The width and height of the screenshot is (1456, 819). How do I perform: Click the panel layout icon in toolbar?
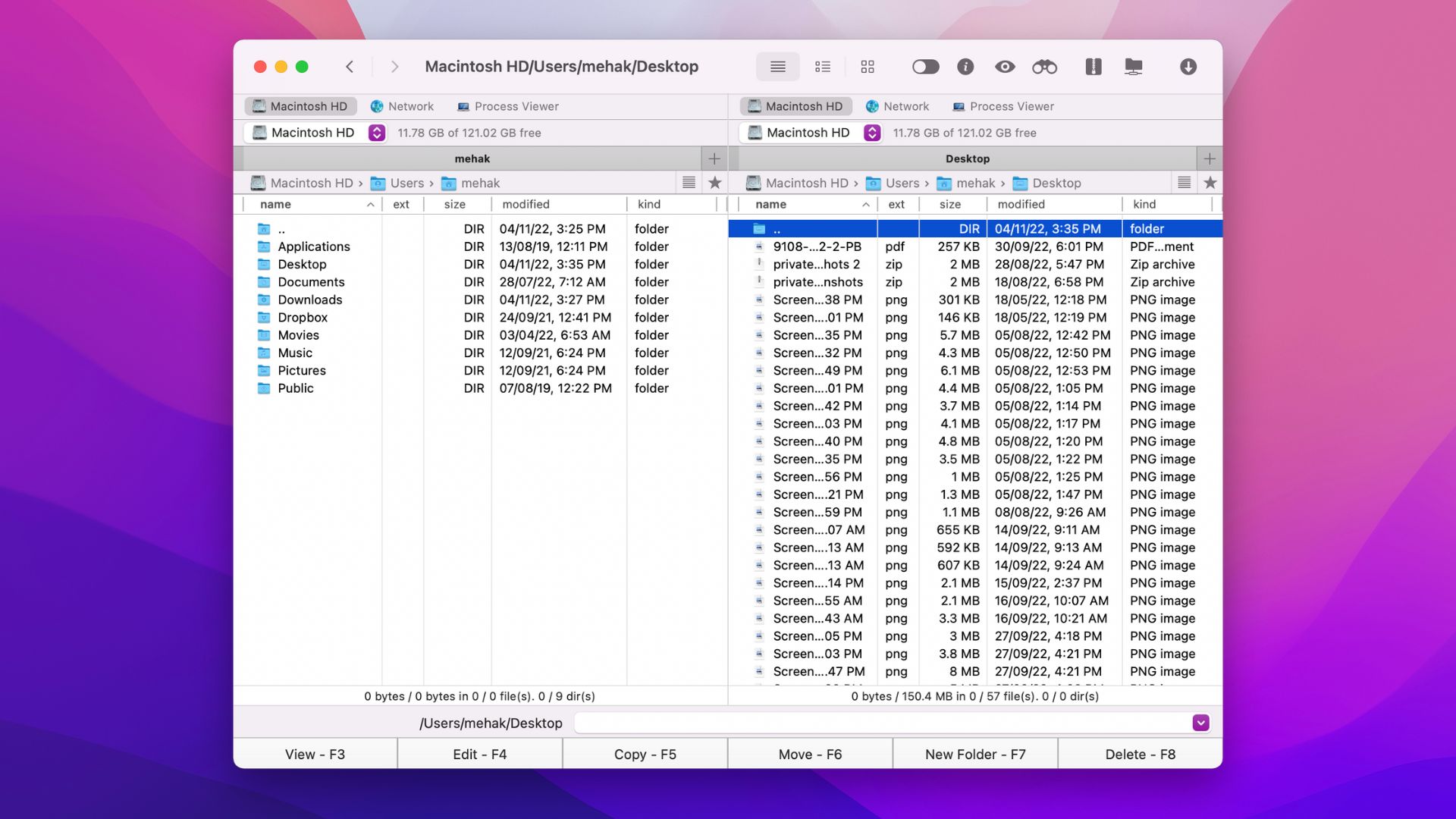coord(867,66)
